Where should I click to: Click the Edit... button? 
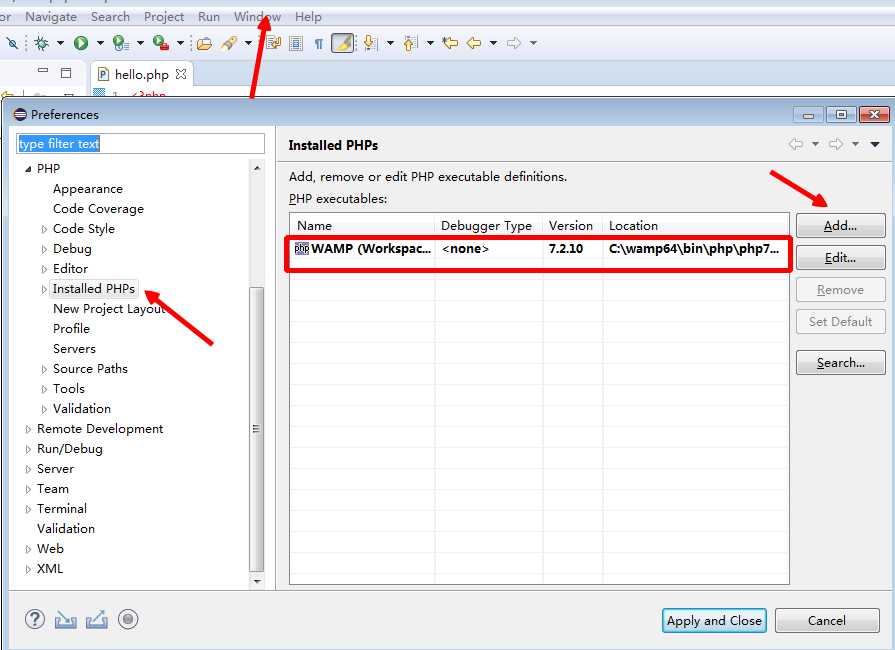pyautogui.click(x=840, y=257)
